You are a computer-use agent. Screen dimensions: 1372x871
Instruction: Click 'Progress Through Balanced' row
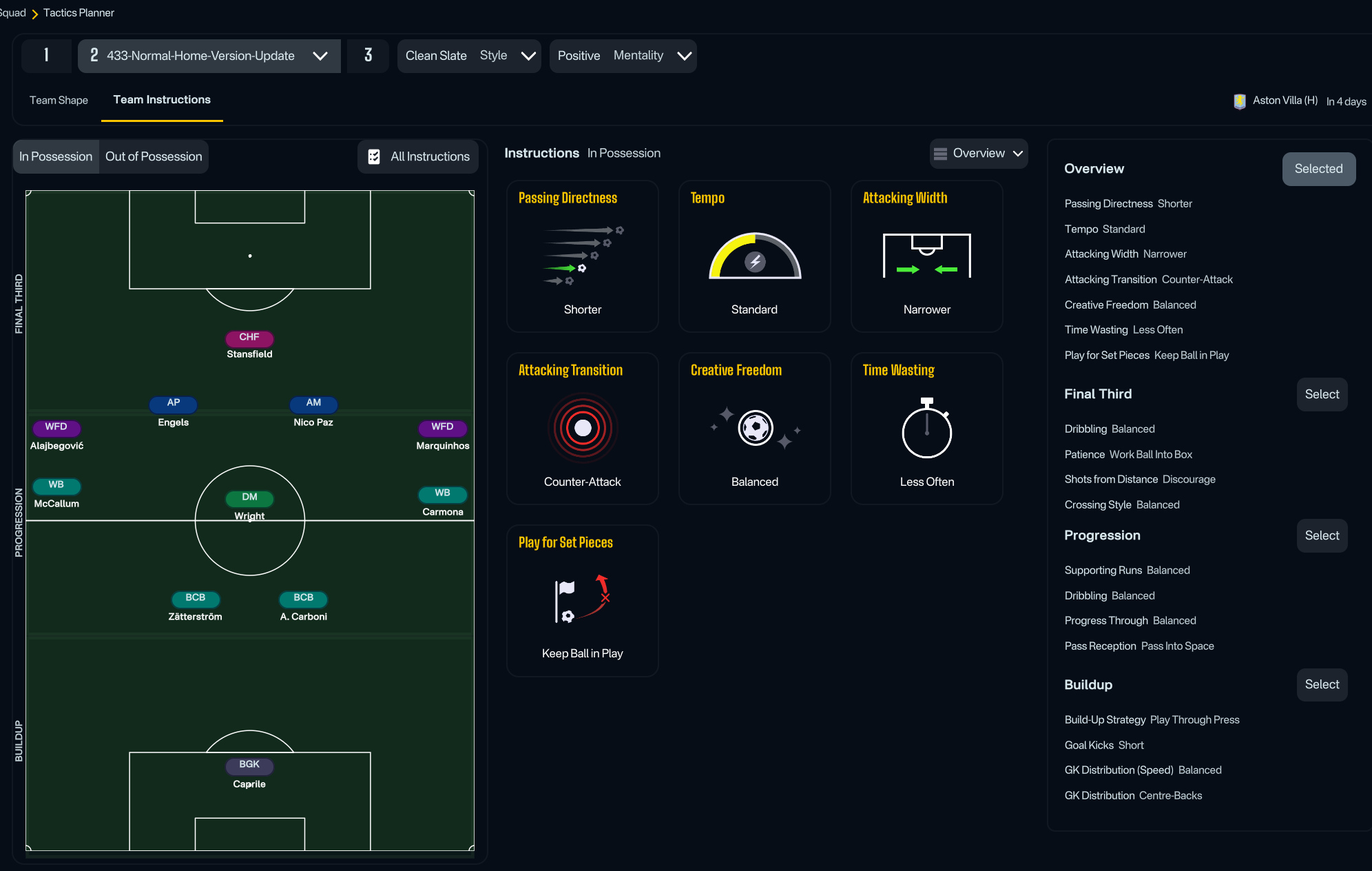pyautogui.click(x=1130, y=621)
